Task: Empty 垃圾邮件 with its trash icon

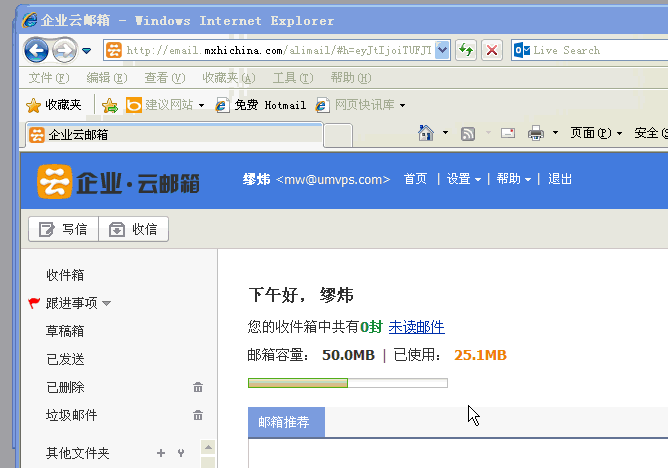Action: point(198,415)
